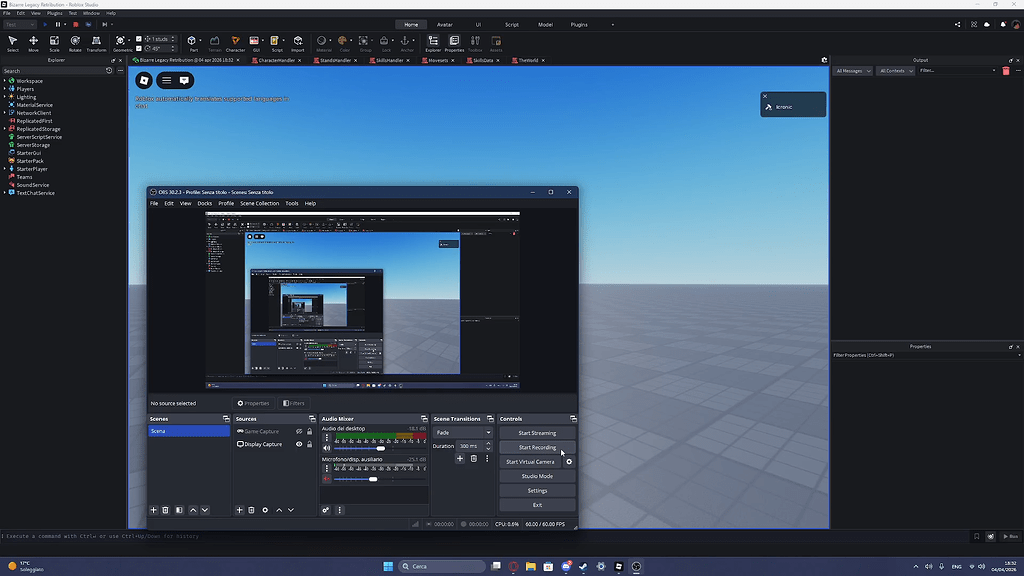Open the All Contexts filter dropdown
Image resolution: width=1024 pixels, height=576 pixels.
pos(895,71)
